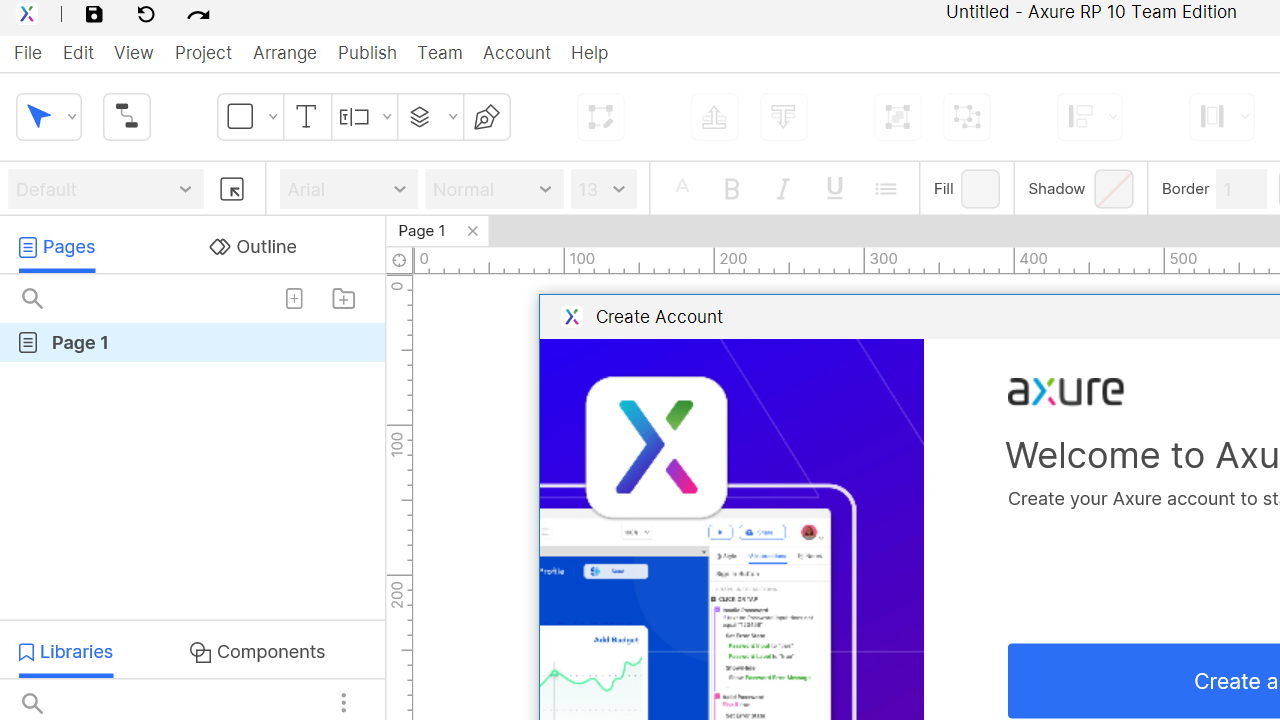Image resolution: width=1280 pixels, height=720 pixels.
Task: Click the Add Folder icon
Action: pyautogui.click(x=343, y=299)
